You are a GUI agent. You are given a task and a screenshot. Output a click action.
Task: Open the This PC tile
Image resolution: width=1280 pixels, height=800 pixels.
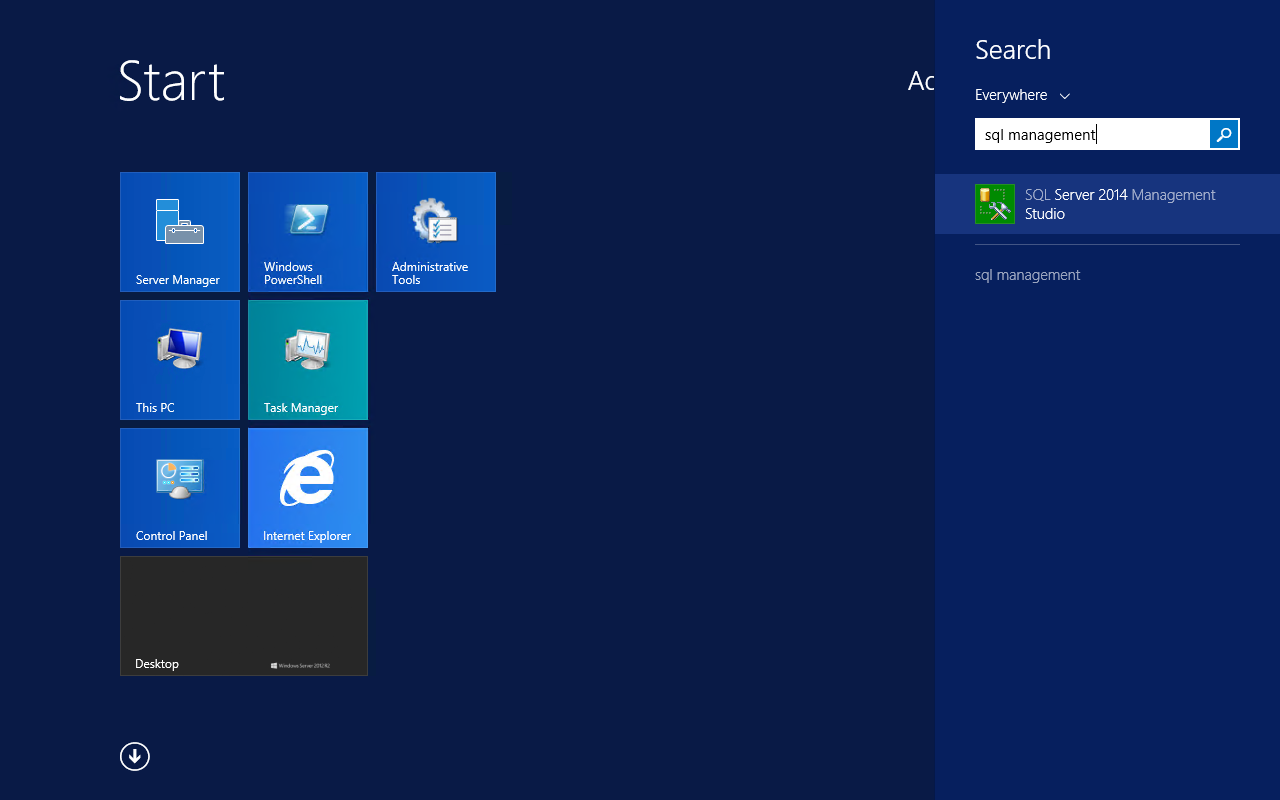click(179, 359)
